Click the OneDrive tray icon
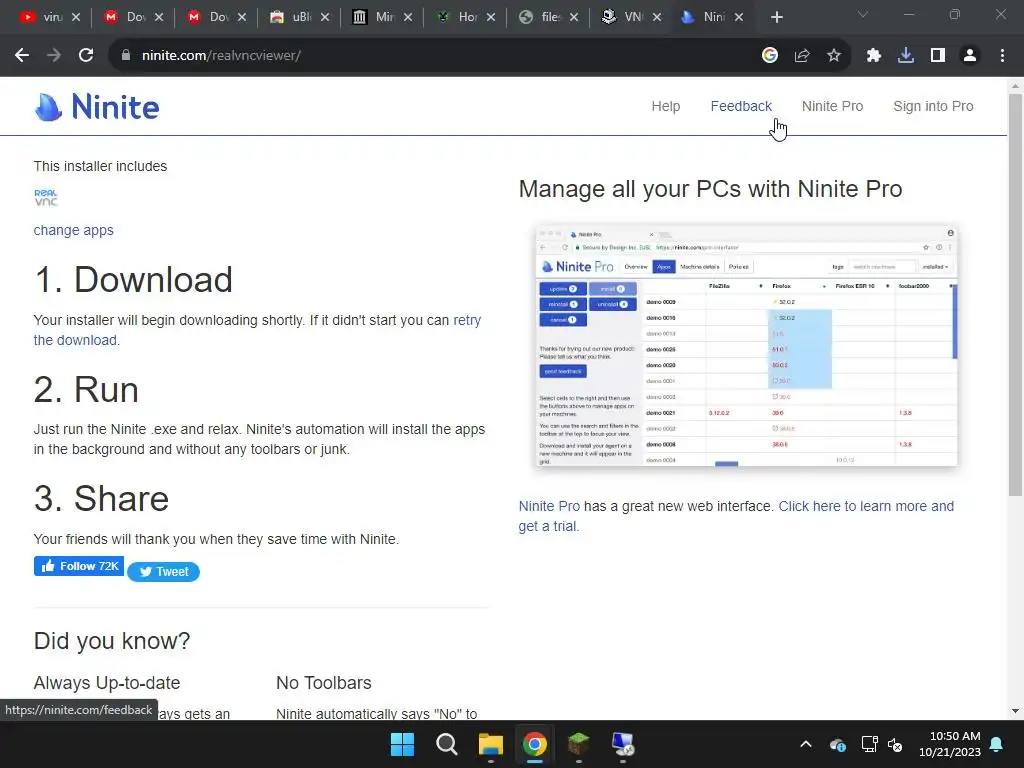Screen dimensions: 1024x768 pyautogui.click(x=838, y=744)
